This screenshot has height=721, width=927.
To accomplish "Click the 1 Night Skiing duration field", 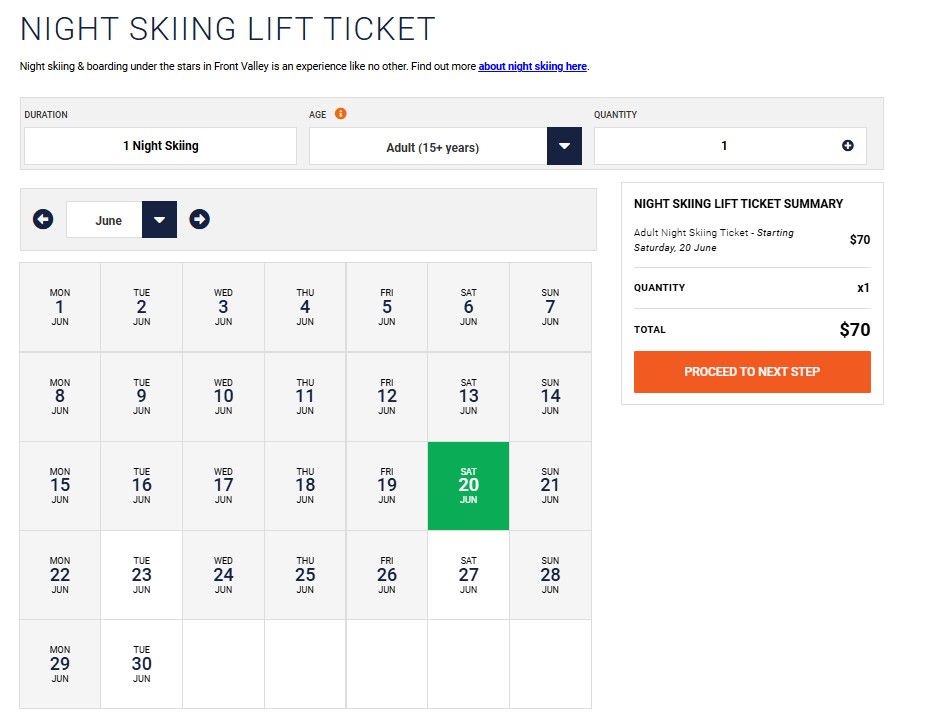I will pyautogui.click(x=160, y=146).
